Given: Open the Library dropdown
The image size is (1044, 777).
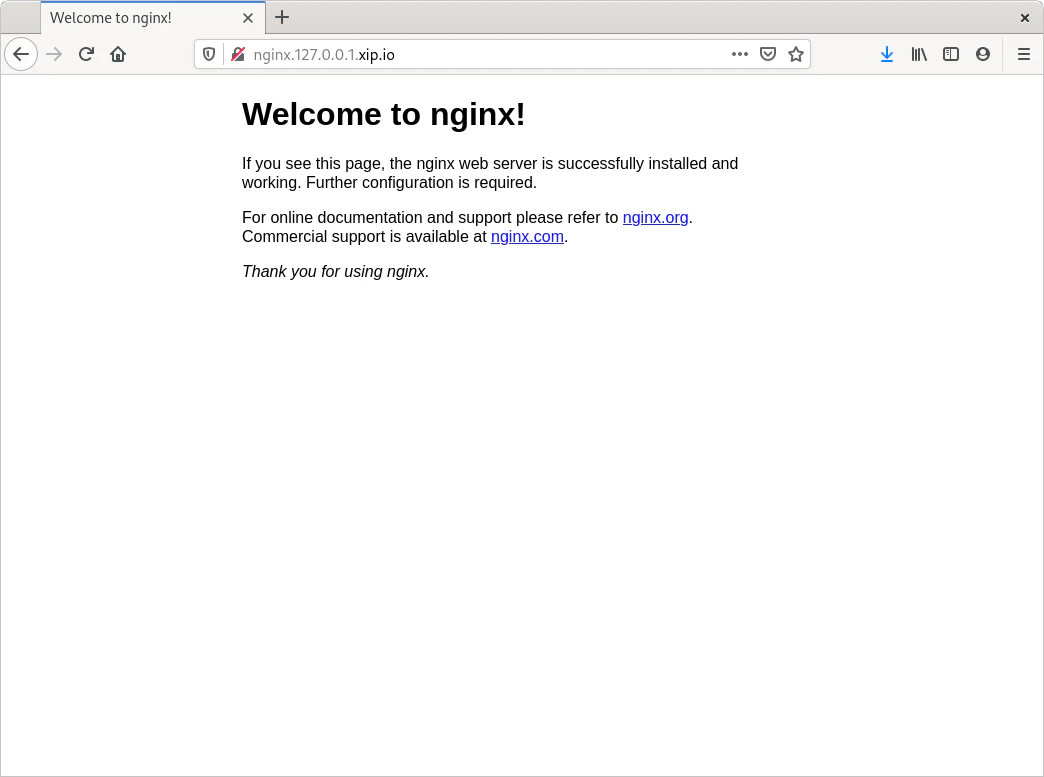Looking at the screenshot, I should [x=918, y=54].
